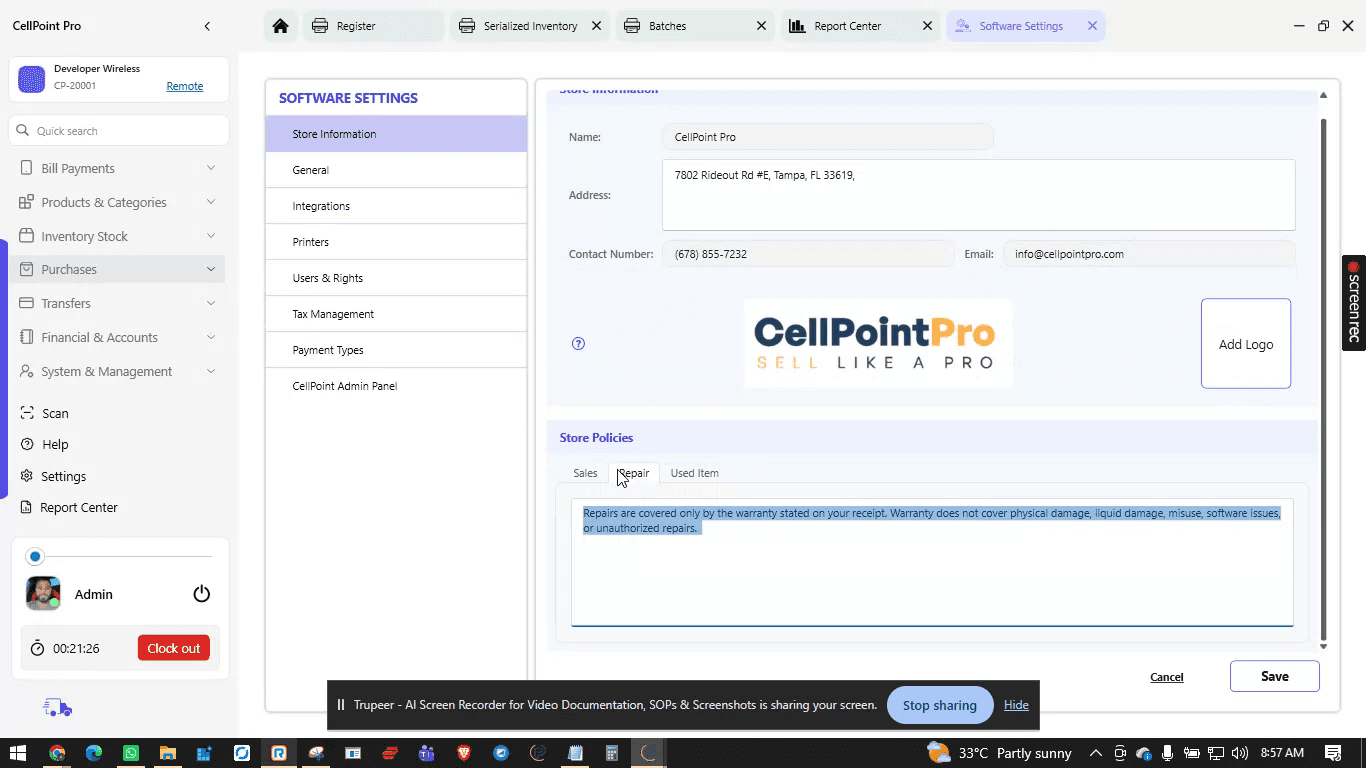The height and width of the screenshot is (768, 1366).
Task: Select the Used Item policy tab
Action: [x=694, y=473]
